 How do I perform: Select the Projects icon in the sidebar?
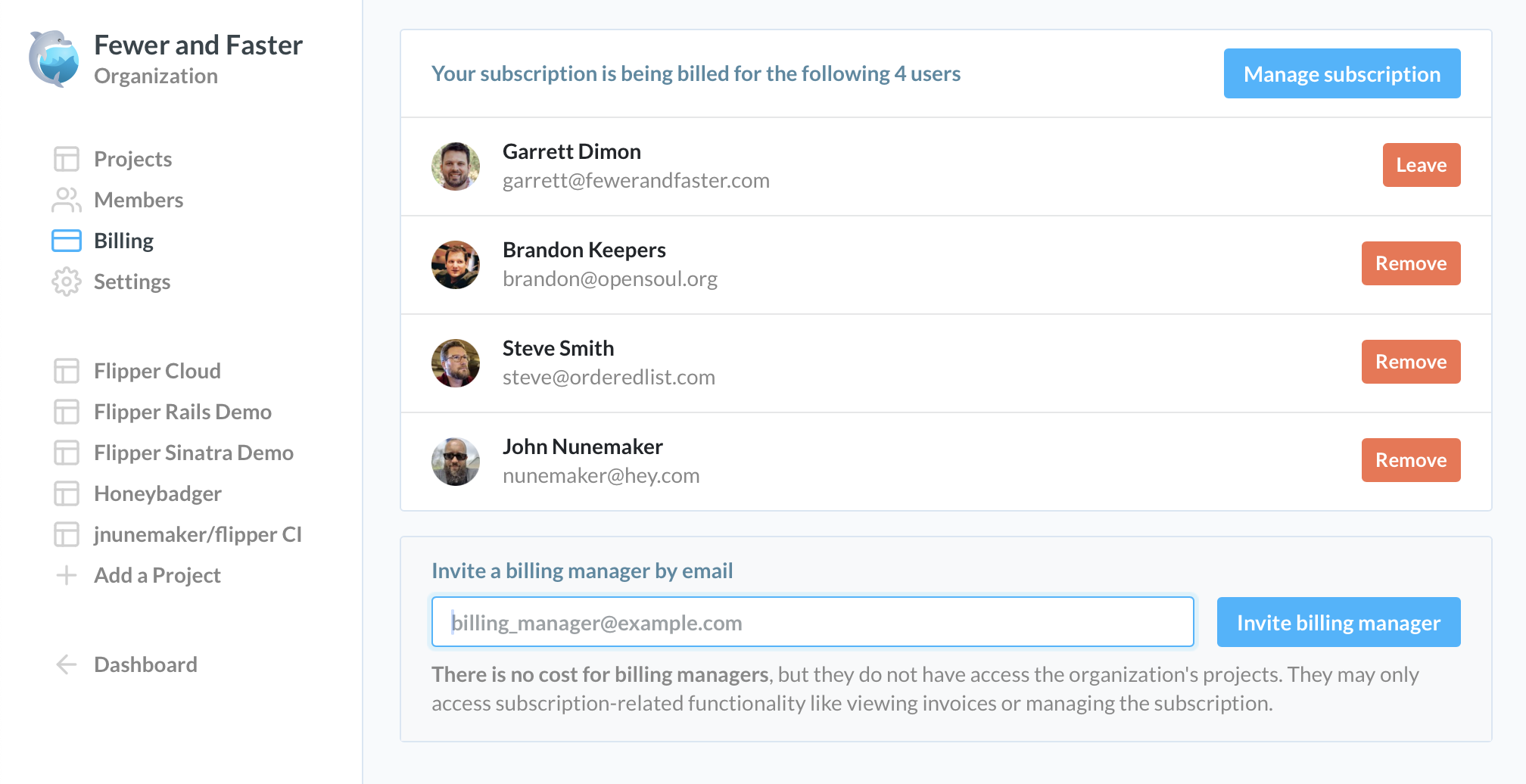click(67, 159)
